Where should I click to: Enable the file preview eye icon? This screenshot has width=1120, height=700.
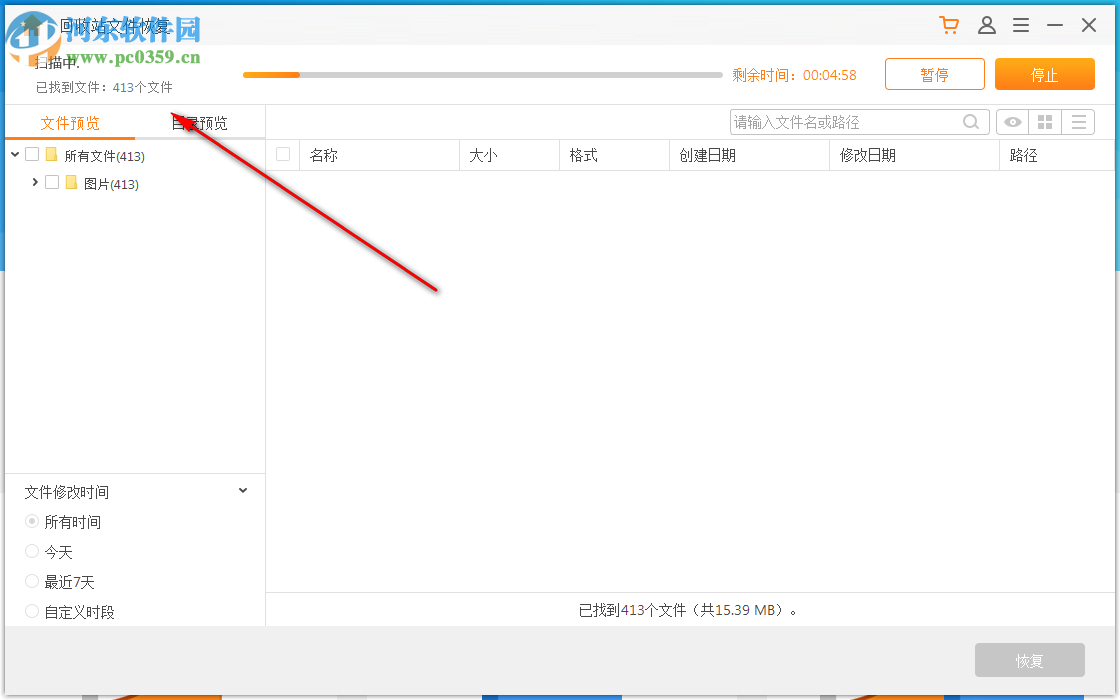click(x=1011, y=121)
